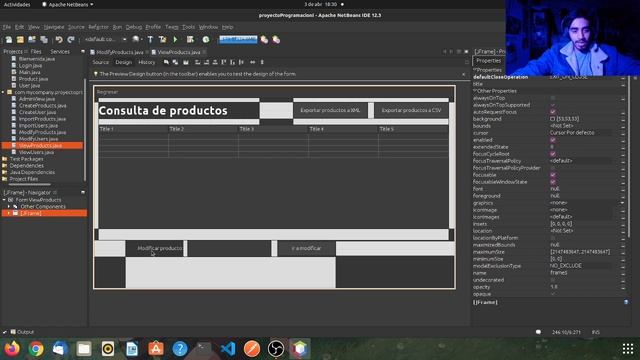Switch to the Source view tab
This screenshot has width=640, height=360.
(100, 62)
